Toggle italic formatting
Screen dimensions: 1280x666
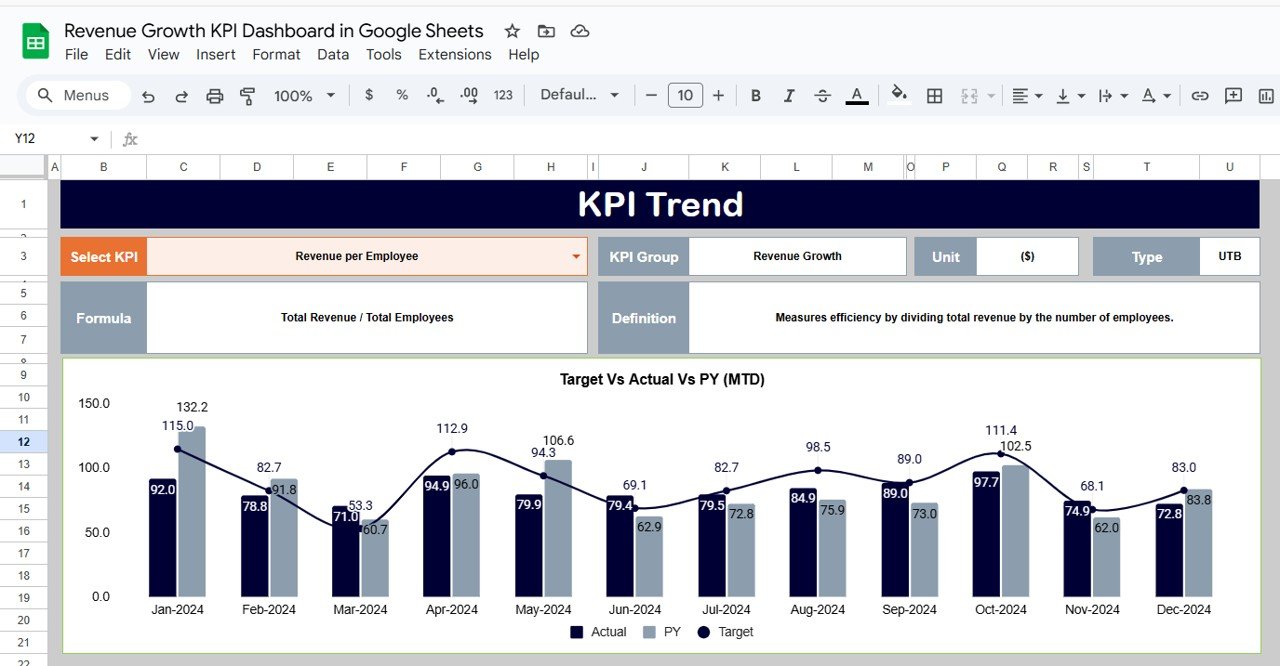pos(789,95)
